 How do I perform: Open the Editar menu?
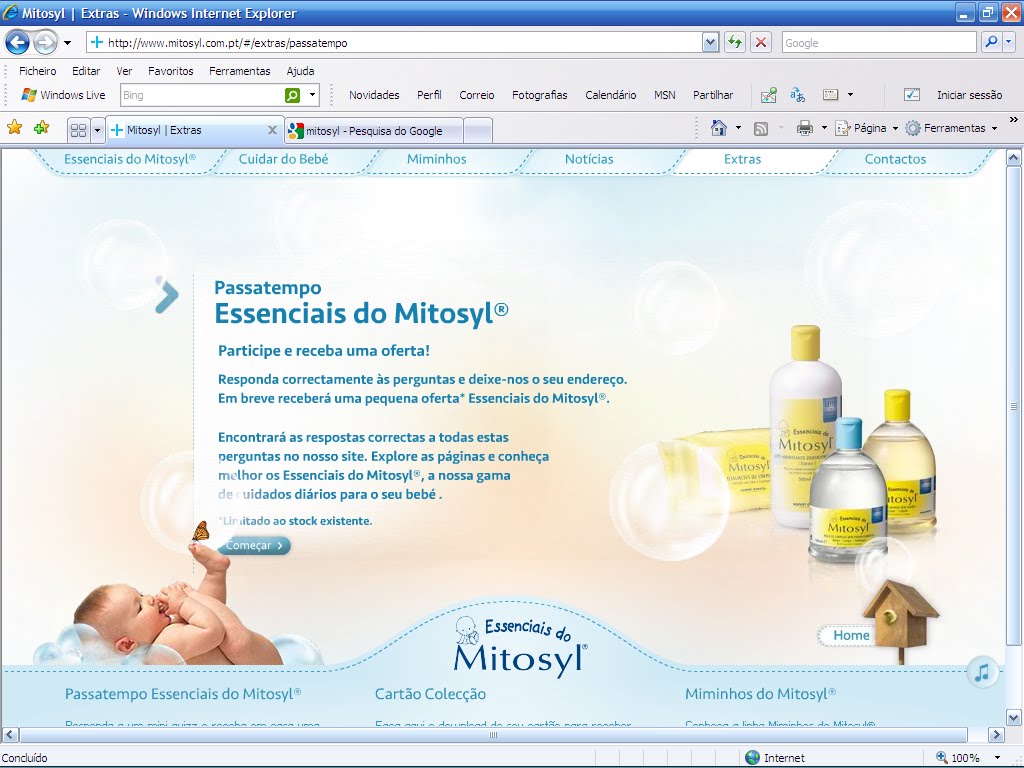(86, 71)
